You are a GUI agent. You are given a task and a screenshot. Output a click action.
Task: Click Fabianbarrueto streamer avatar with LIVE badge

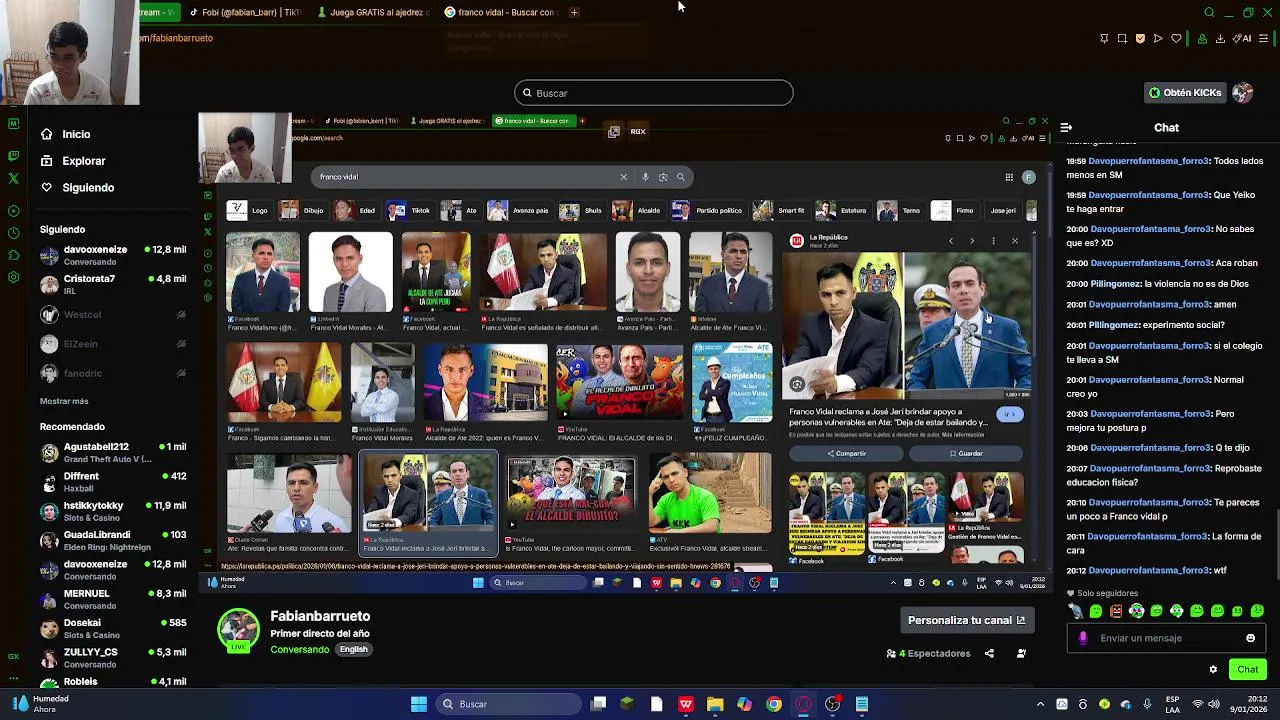tap(238, 630)
